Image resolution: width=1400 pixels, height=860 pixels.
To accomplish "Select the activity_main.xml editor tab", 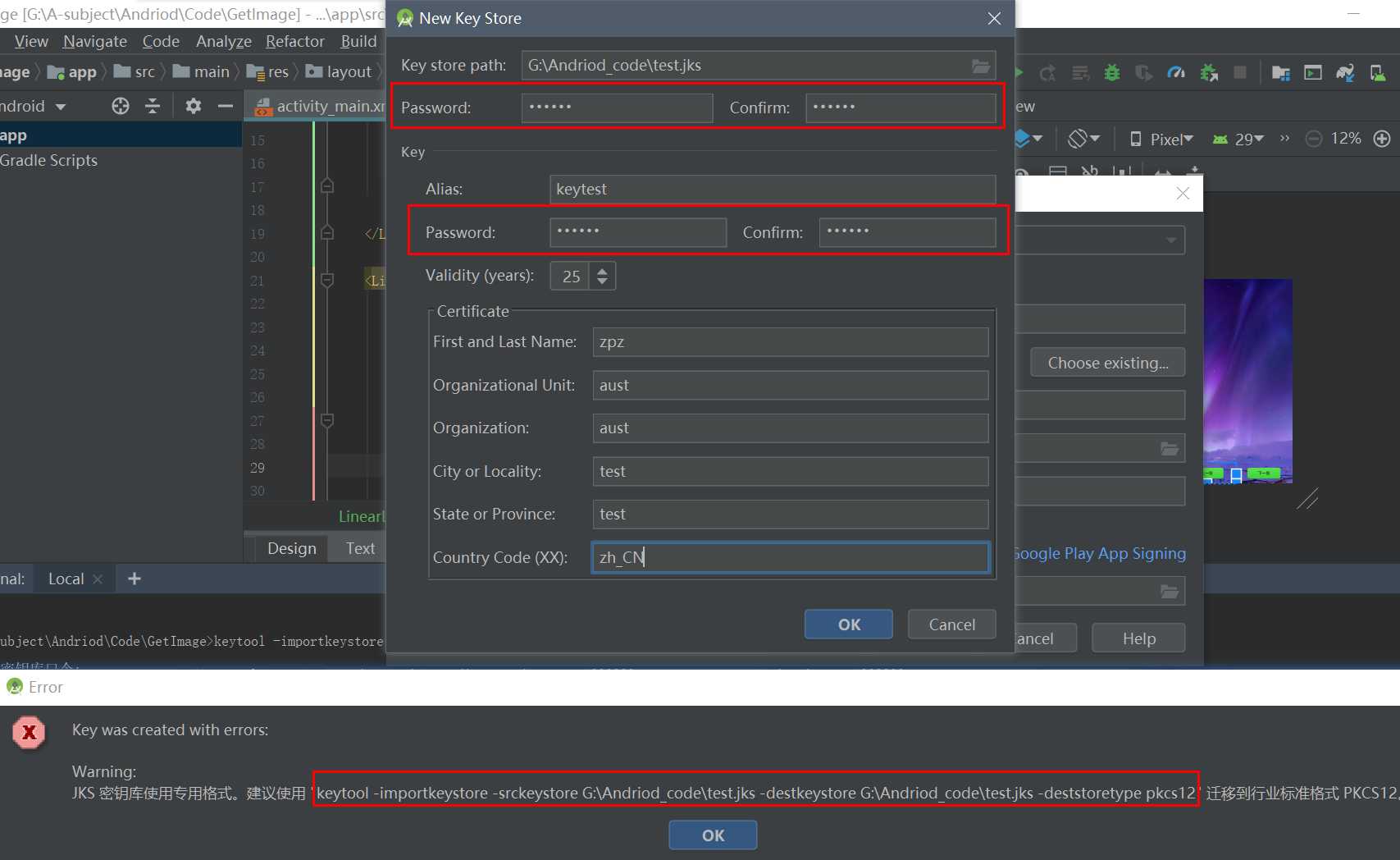I will [320, 106].
